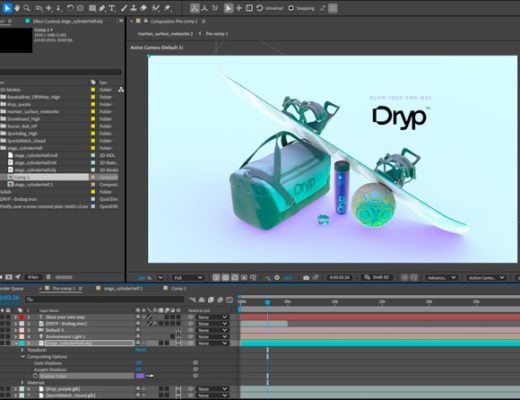Select the Brush tool
Screen dimensions: 520x400
click(124, 8)
